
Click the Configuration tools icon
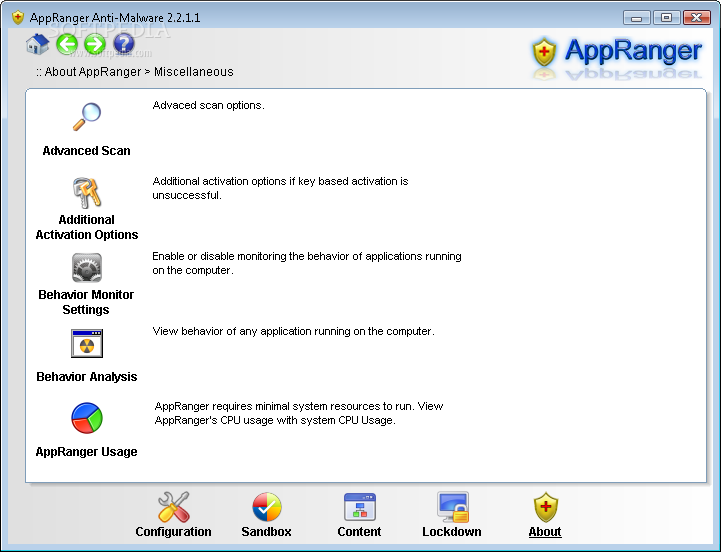pos(173,507)
